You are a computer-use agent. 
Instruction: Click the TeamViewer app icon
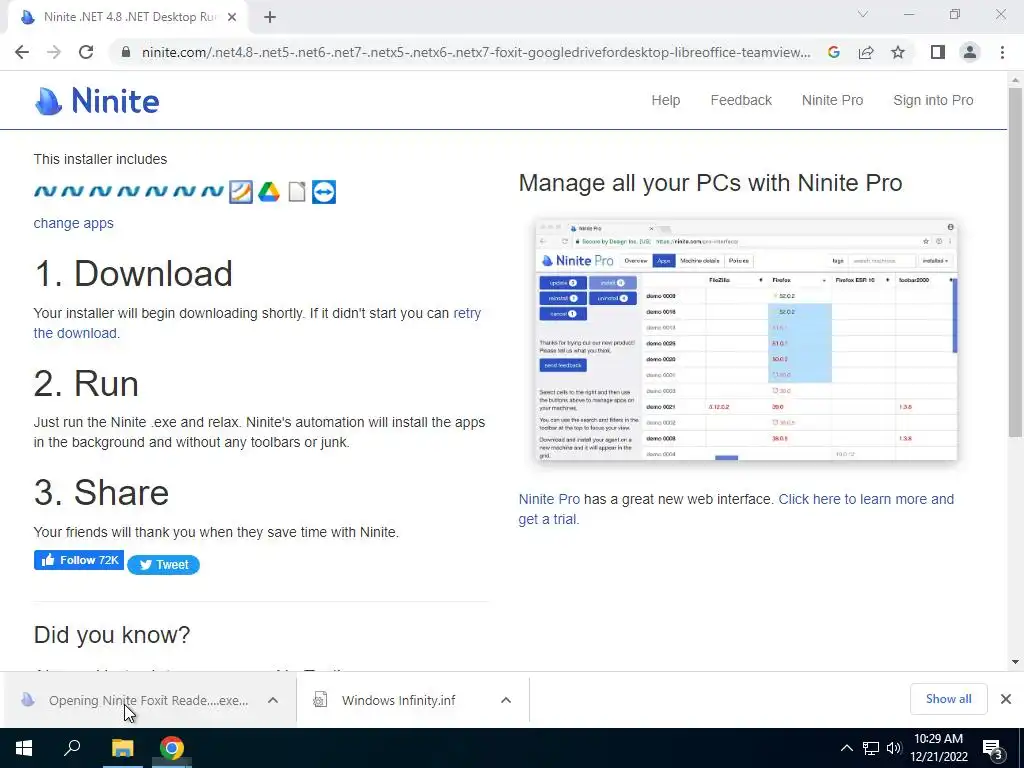(x=324, y=192)
